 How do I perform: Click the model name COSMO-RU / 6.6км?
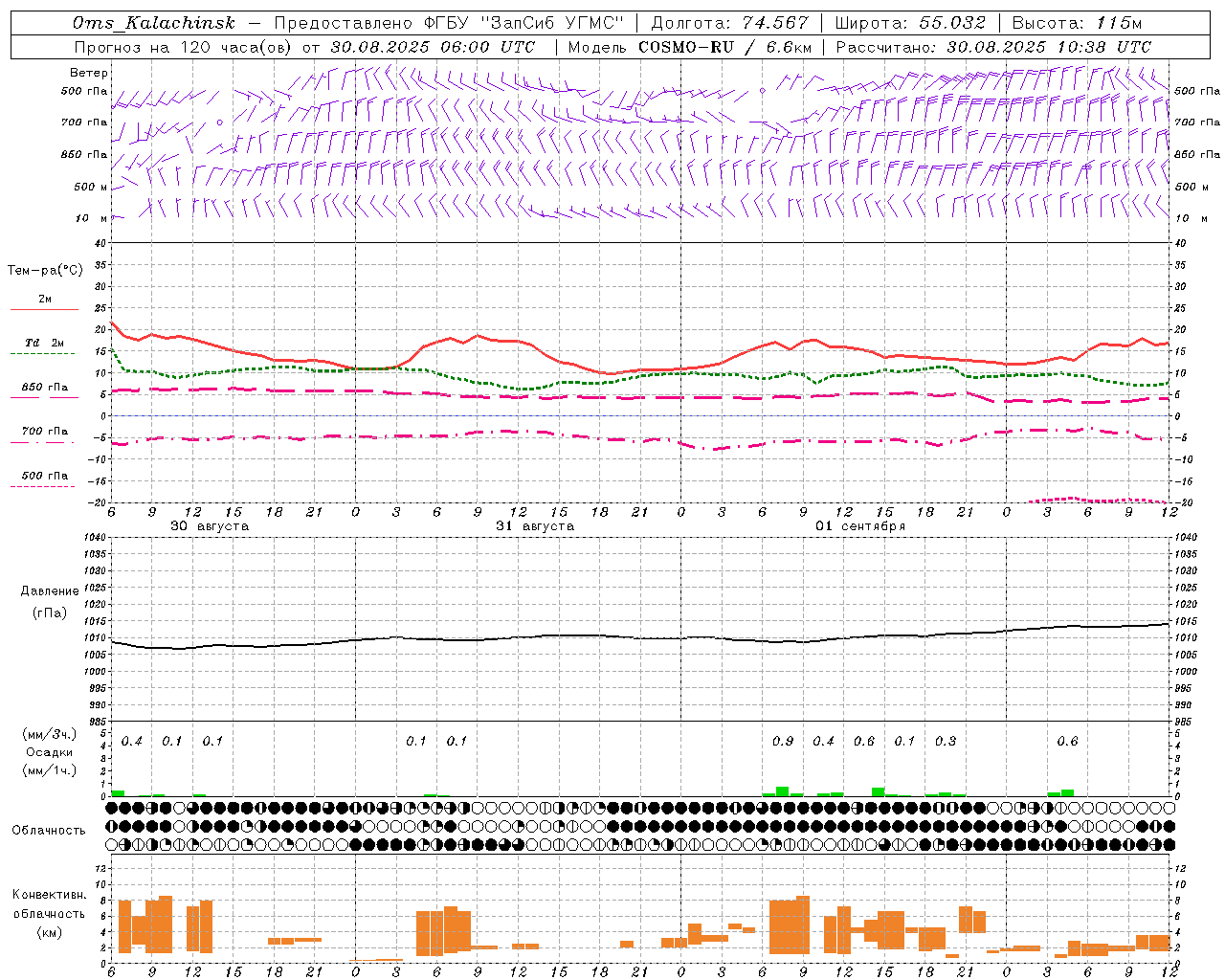725,47
